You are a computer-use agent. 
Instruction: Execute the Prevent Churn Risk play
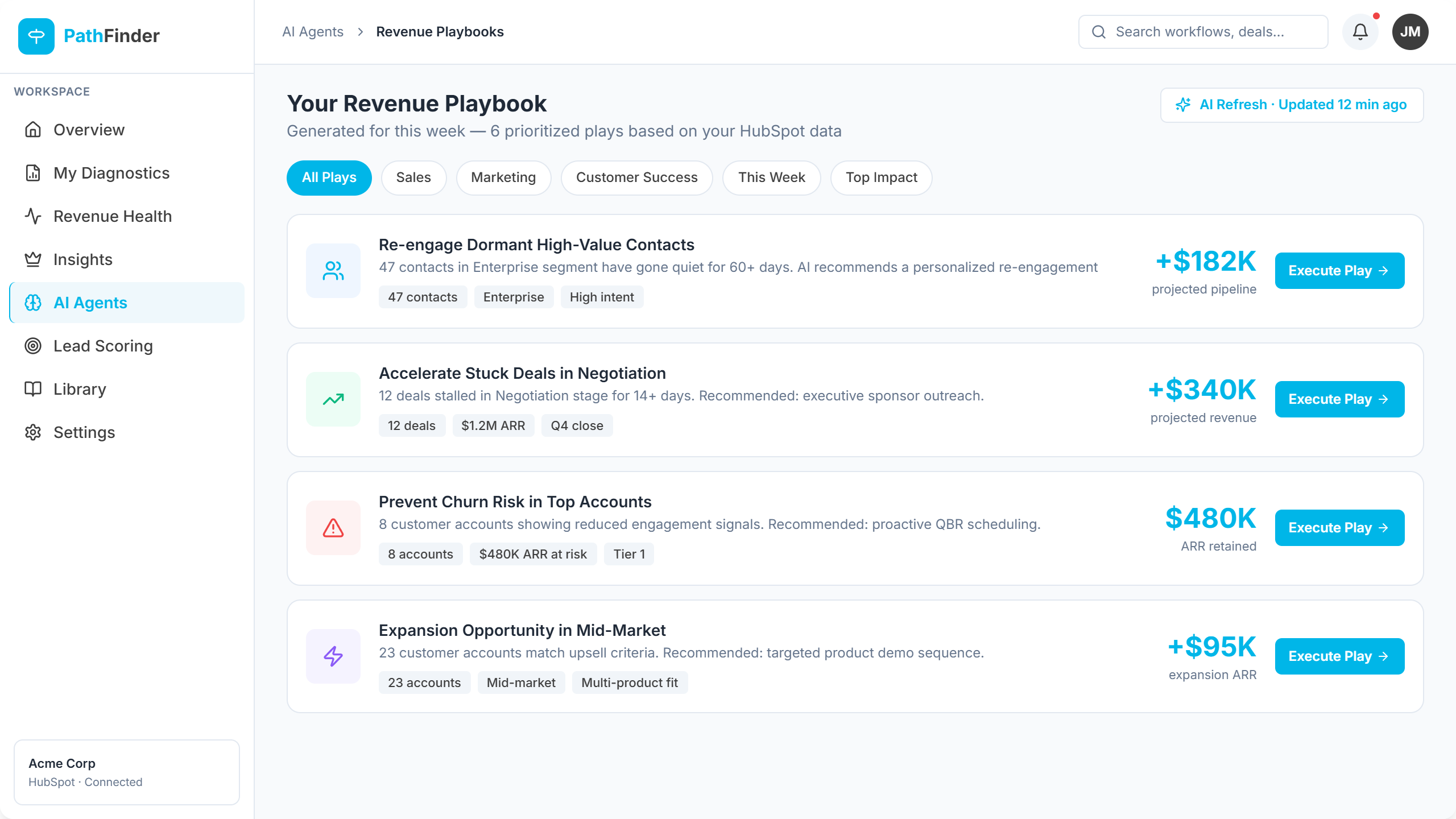pyautogui.click(x=1339, y=528)
